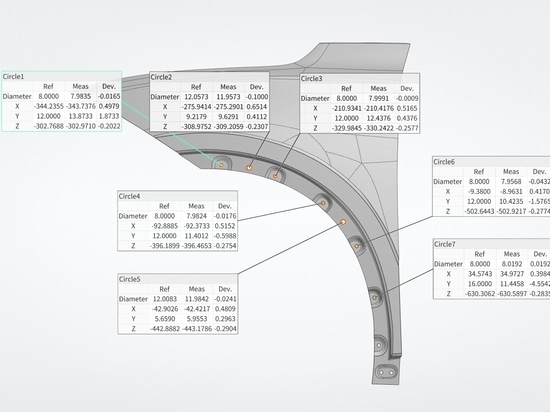
Task: Click Circle4 Y deviation -0.5988
Action: (x=225, y=236)
